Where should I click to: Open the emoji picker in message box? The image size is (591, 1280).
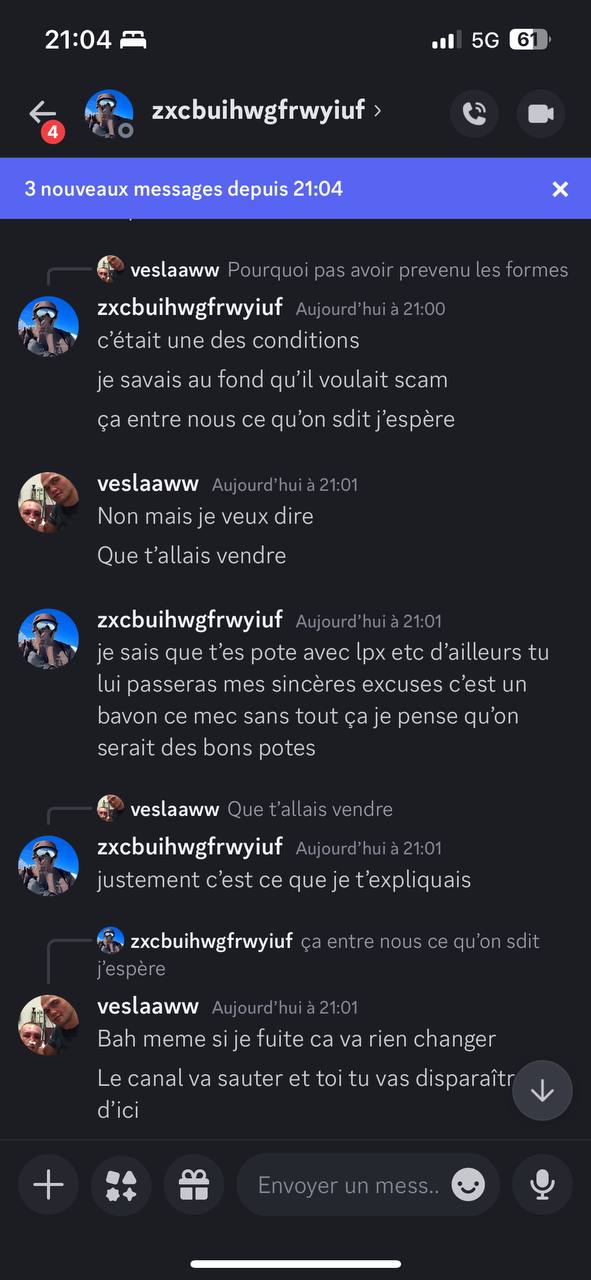coord(468,1185)
